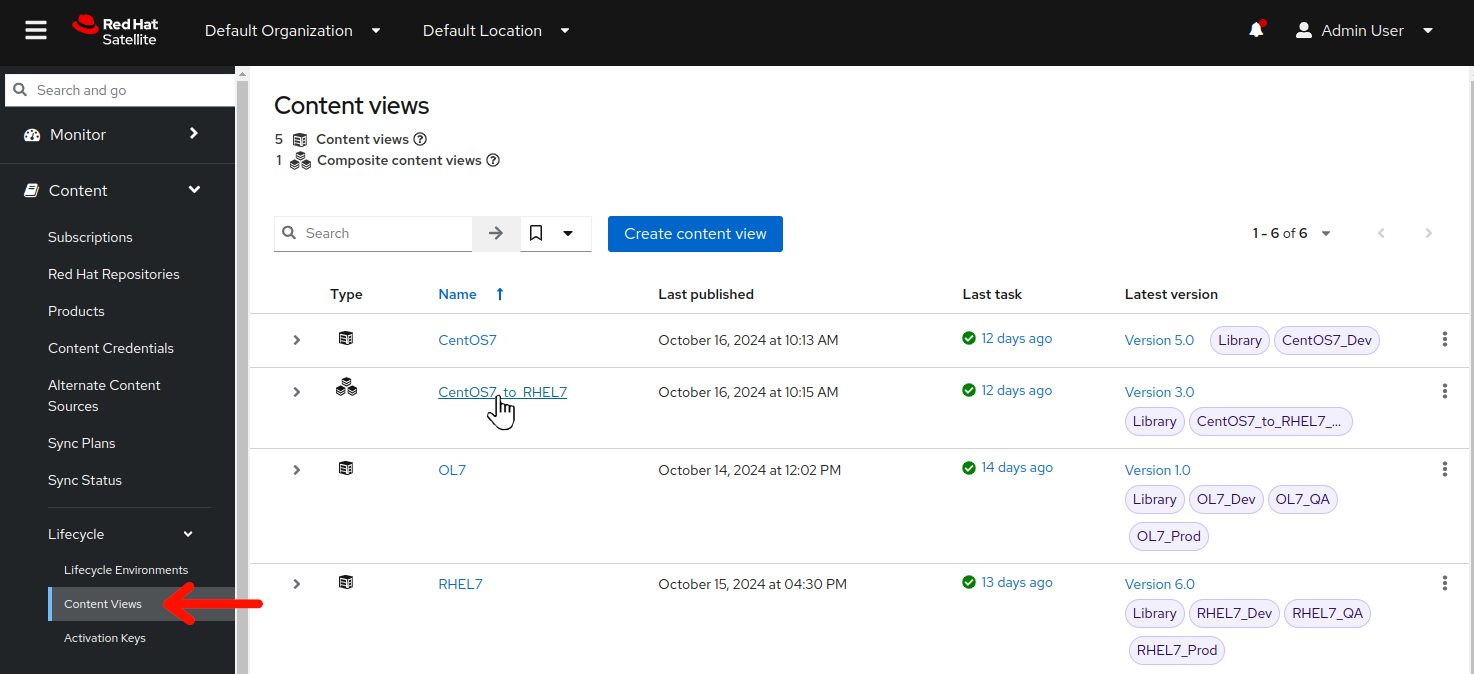Click the bookmark icon beside search
Image resolution: width=1474 pixels, height=674 pixels.
(x=536, y=233)
